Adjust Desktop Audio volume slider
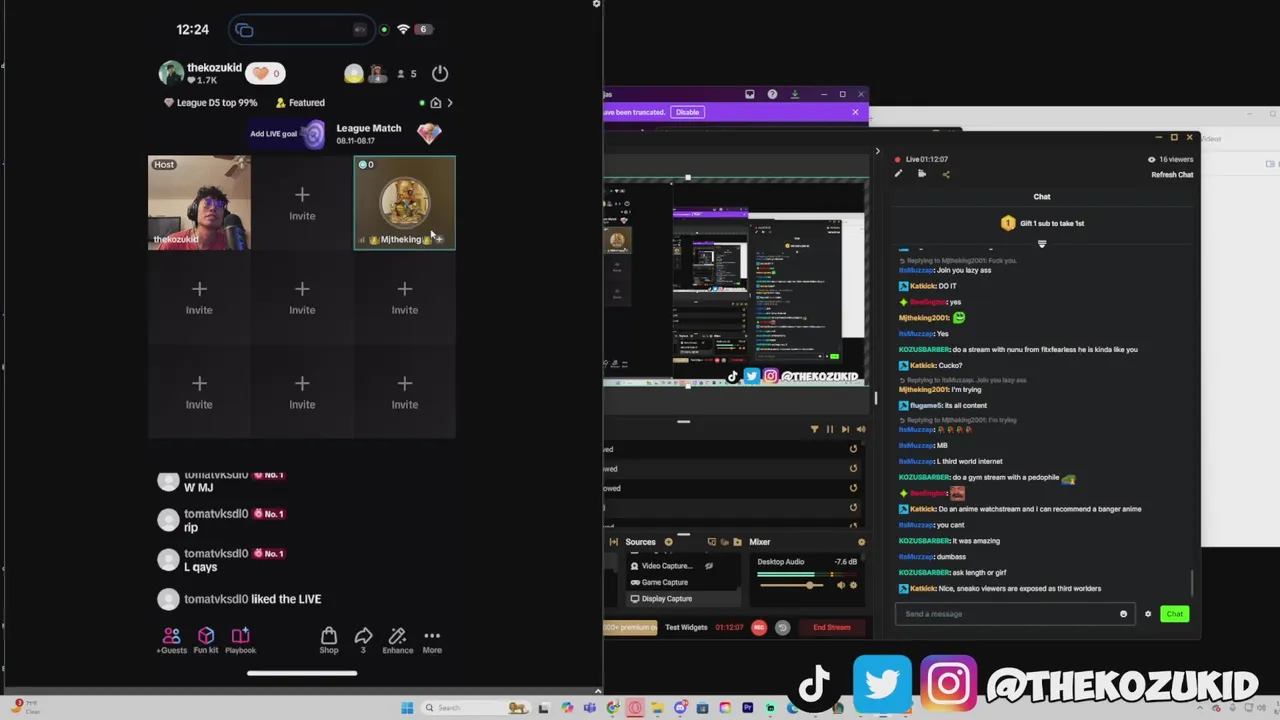Screen dimensions: 1280x720 pos(809,585)
